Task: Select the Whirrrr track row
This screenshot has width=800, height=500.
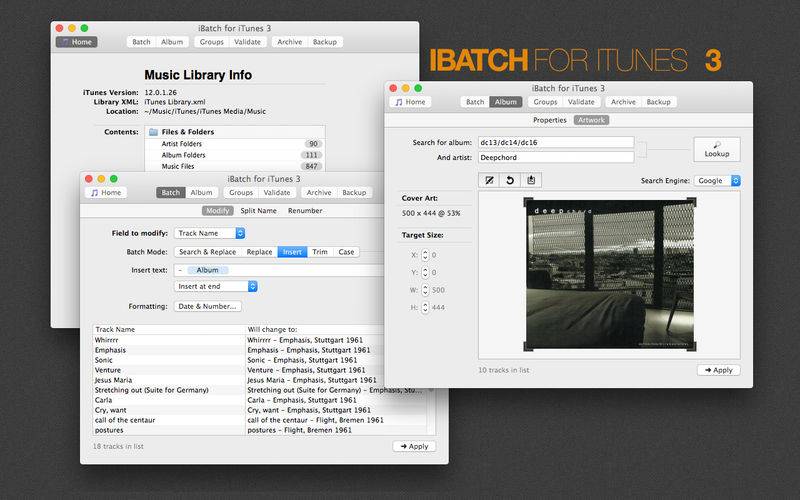Action: click(x=259, y=340)
